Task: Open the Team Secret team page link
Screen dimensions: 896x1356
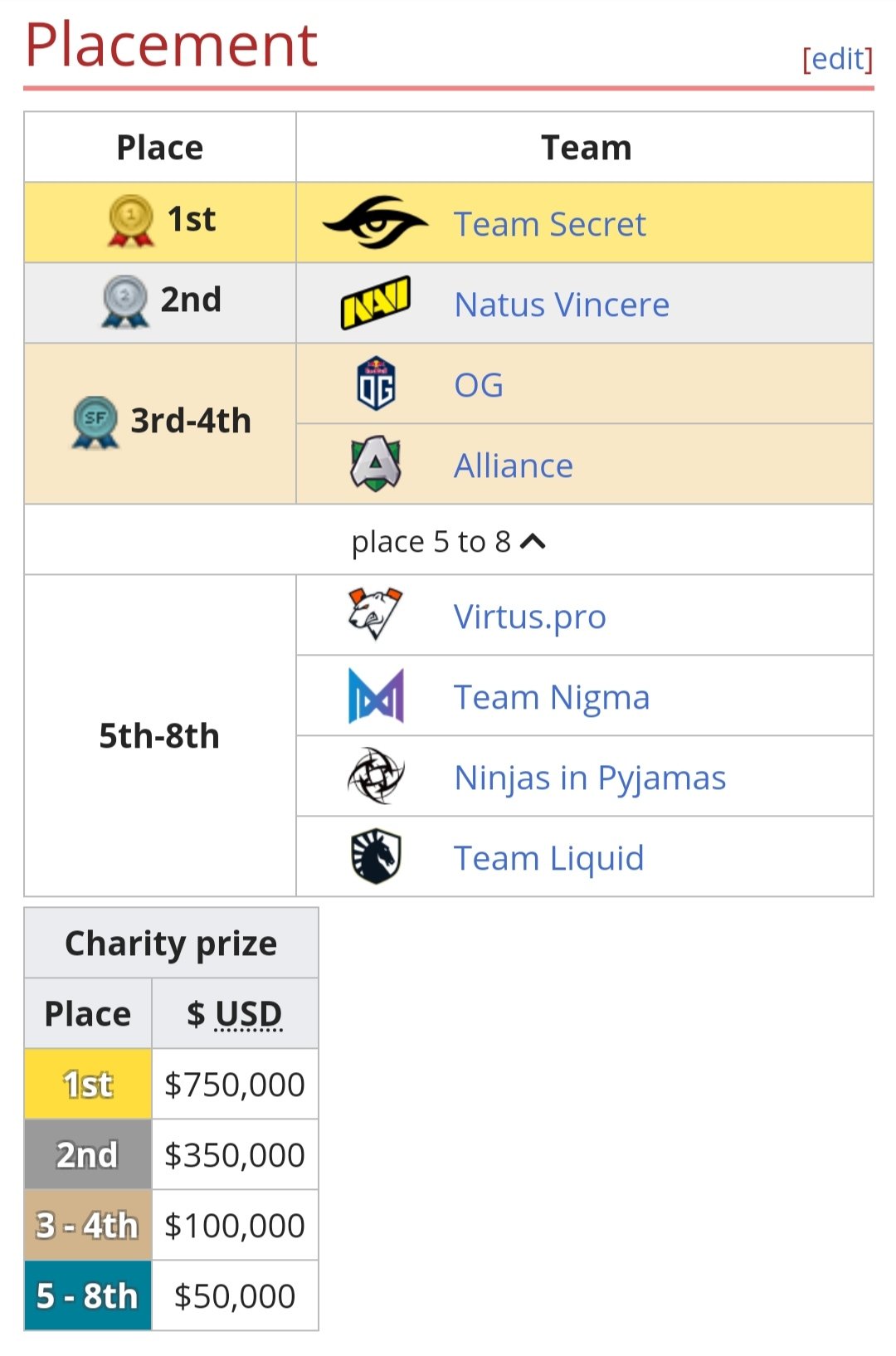Action: [x=549, y=224]
